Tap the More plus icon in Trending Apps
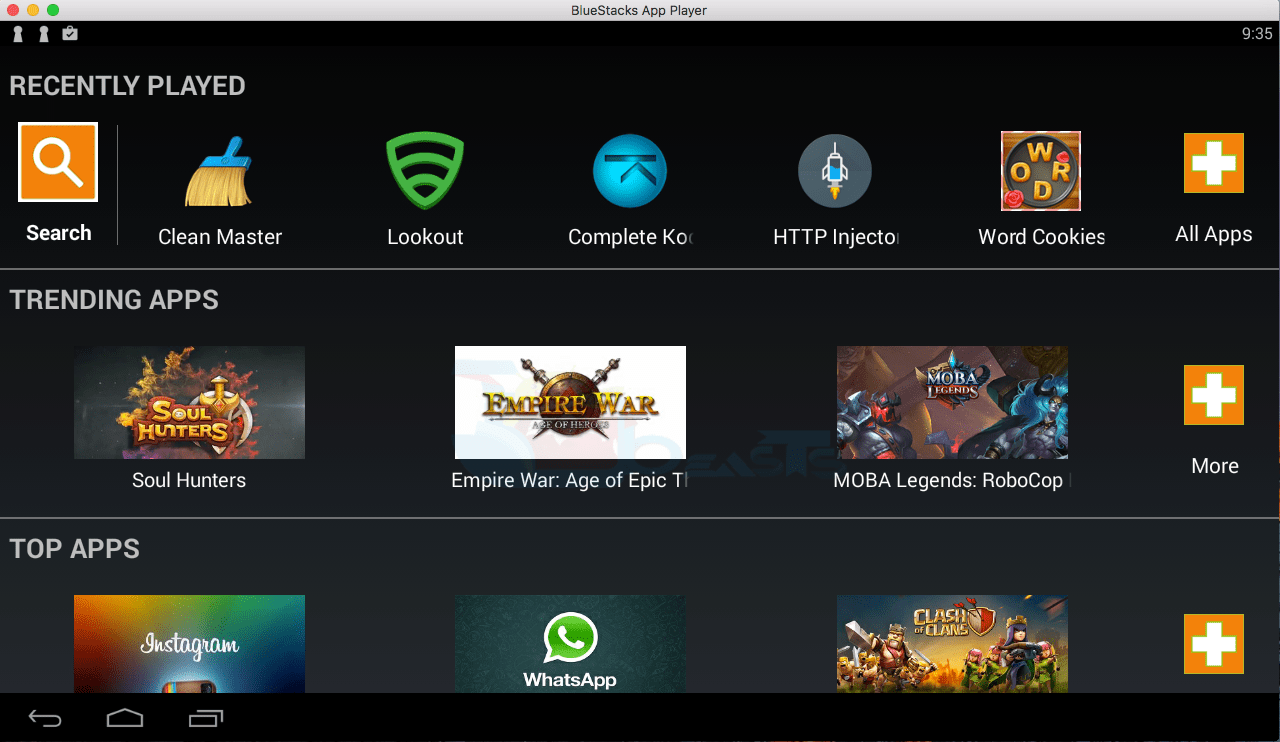Viewport: 1280px width, 742px height. tap(1214, 395)
